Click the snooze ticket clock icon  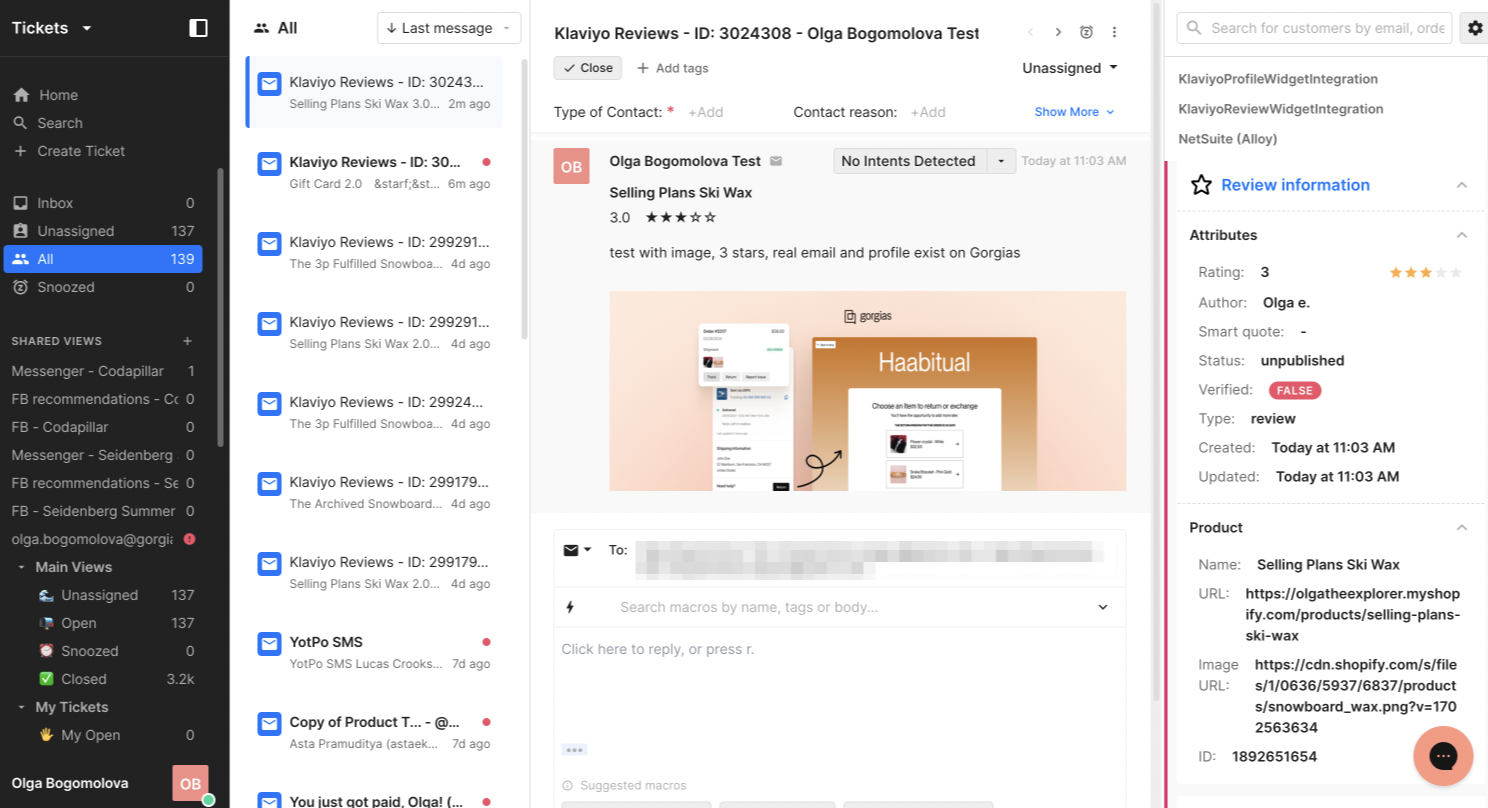(x=1086, y=33)
